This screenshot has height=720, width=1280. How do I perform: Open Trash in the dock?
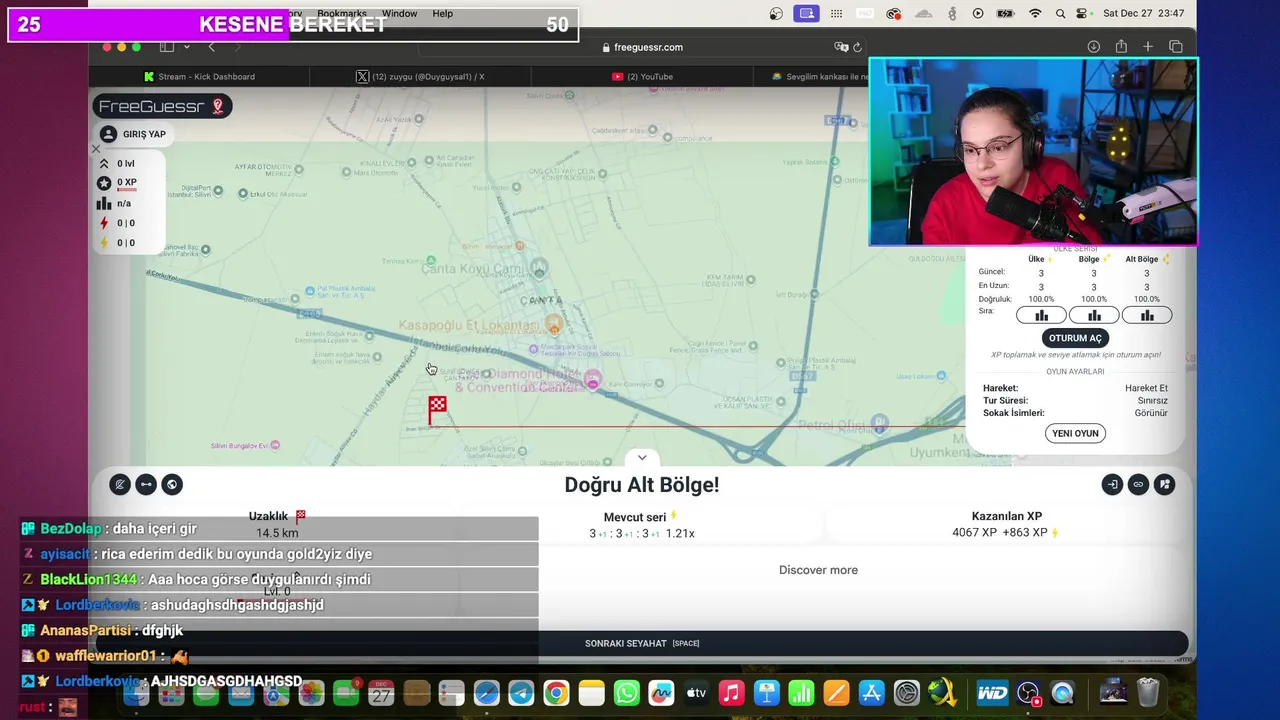pos(1148,692)
